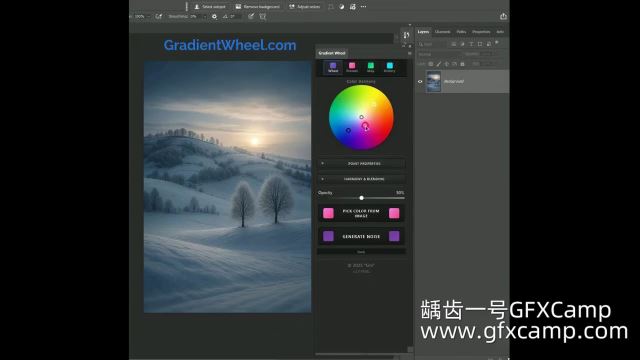Image resolution: width=640 pixels, height=360 pixels.
Task: Open the layer Kind filter dropdown
Action: 433,44
